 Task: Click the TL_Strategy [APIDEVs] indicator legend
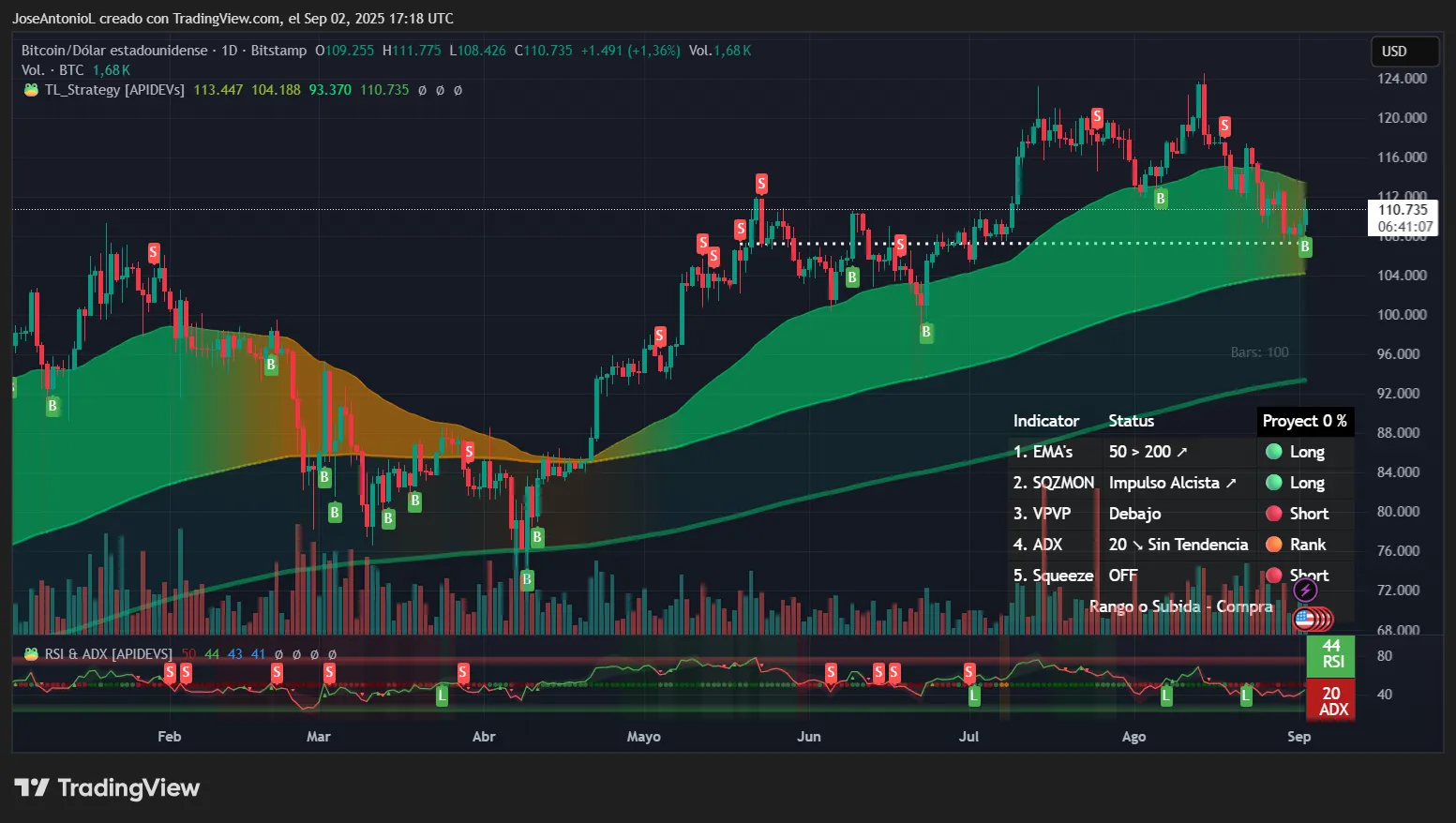(x=114, y=90)
